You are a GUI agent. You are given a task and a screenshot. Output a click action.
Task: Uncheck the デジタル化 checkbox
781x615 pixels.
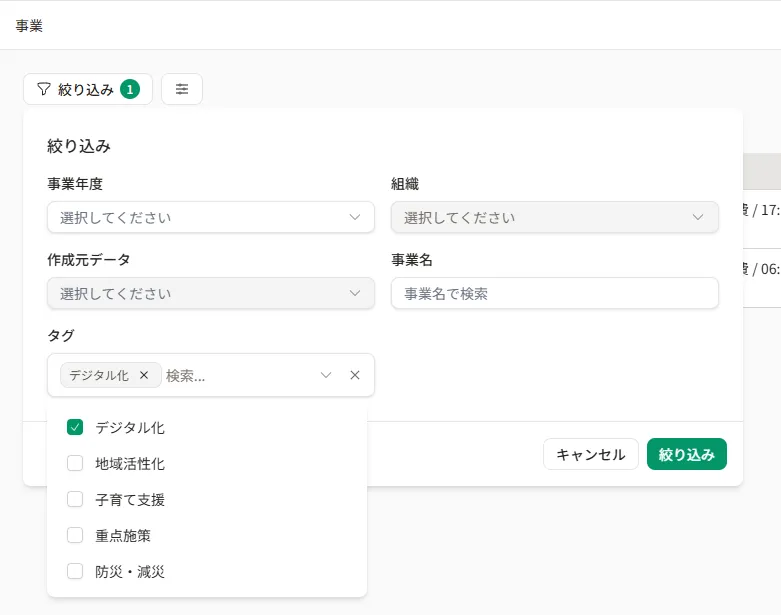75,427
